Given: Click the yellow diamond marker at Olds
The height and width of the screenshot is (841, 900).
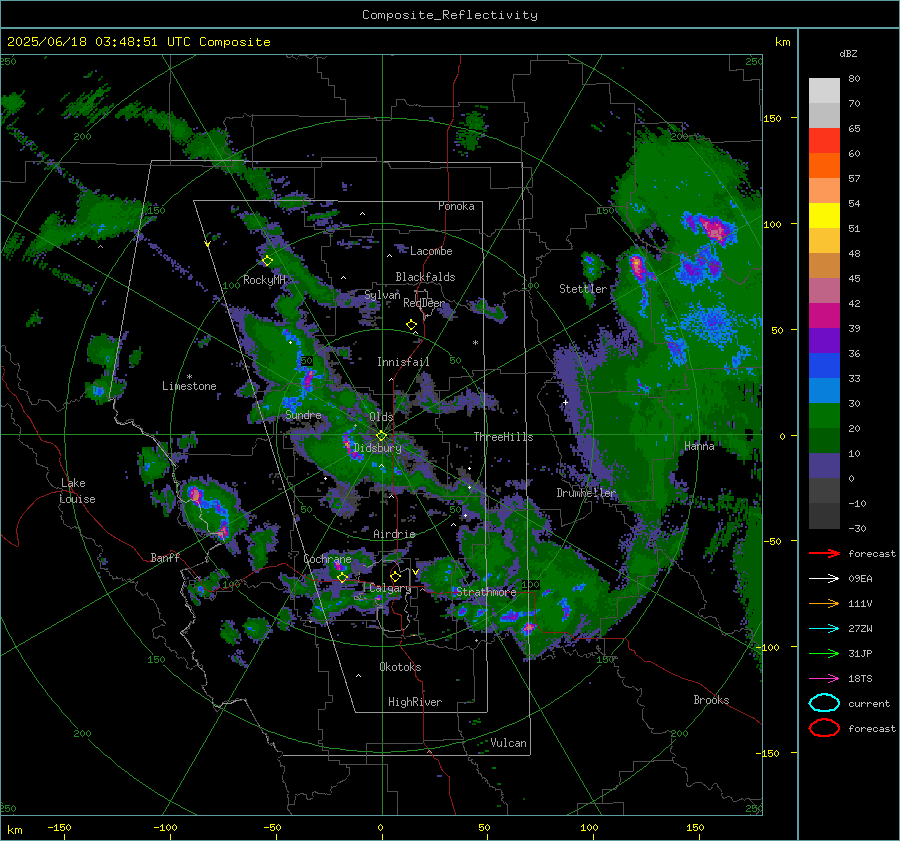Looking at the screenshot, I should point(381,436).
